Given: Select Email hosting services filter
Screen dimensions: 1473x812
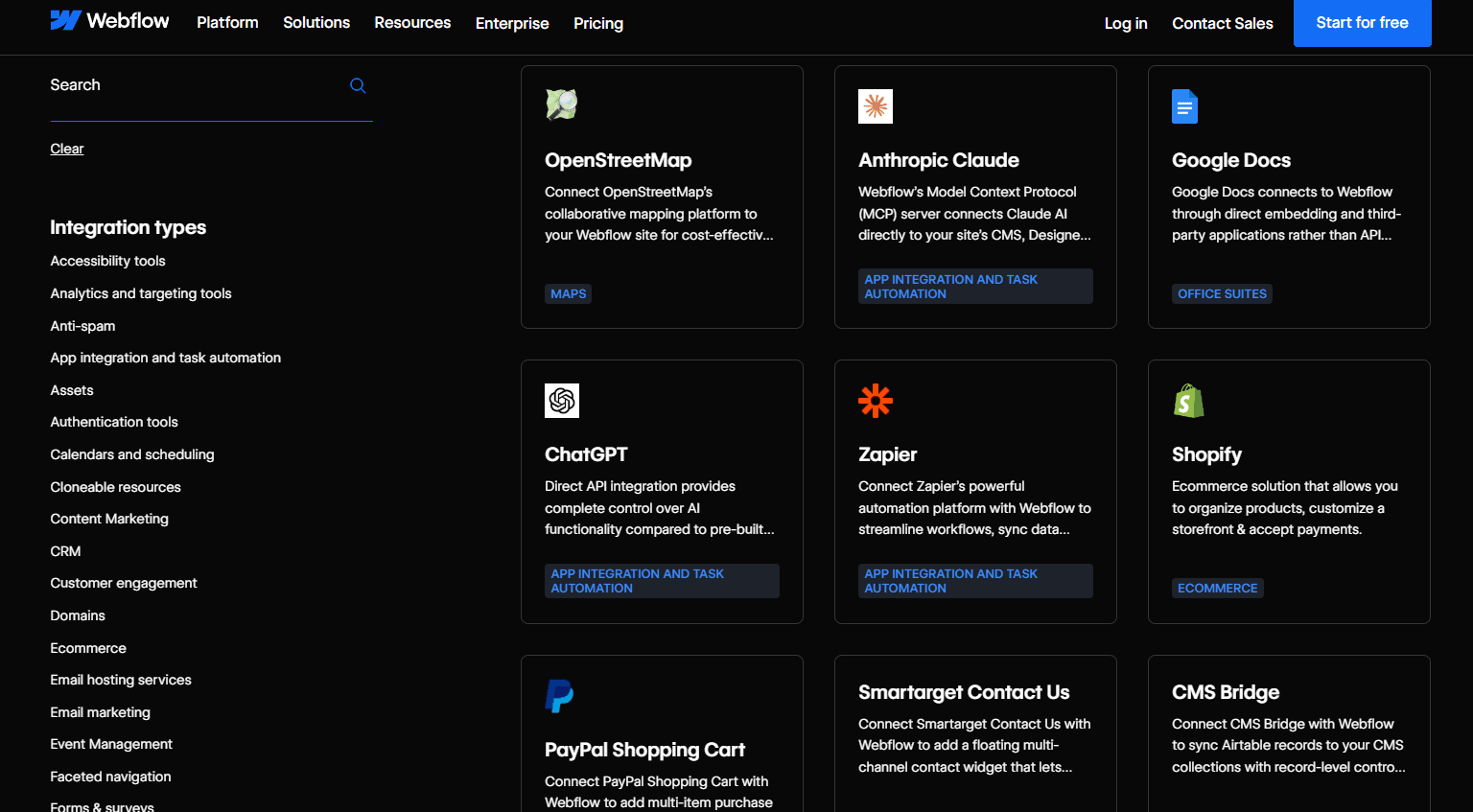Looking at the screenshot, I should (x=121, y=680).
